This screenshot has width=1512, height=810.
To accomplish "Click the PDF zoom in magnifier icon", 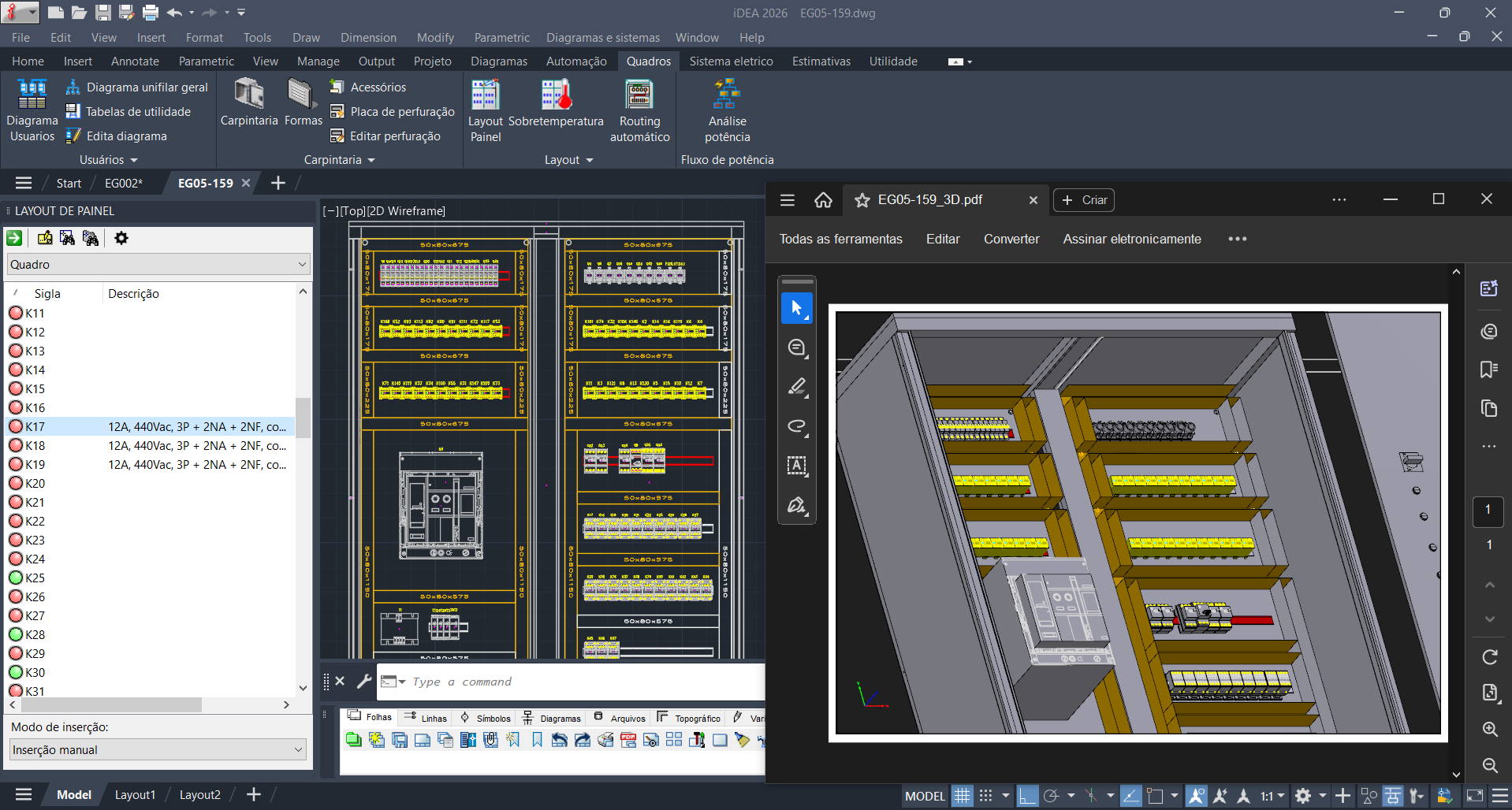I will tap(1489, 729).
